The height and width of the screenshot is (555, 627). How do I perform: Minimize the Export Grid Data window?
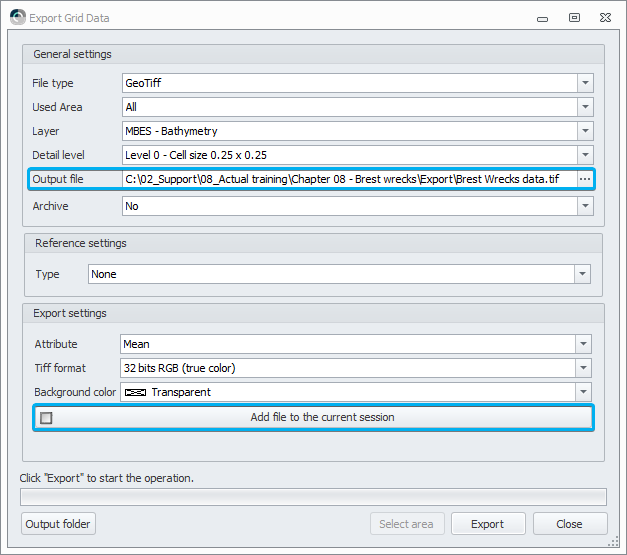541,17
